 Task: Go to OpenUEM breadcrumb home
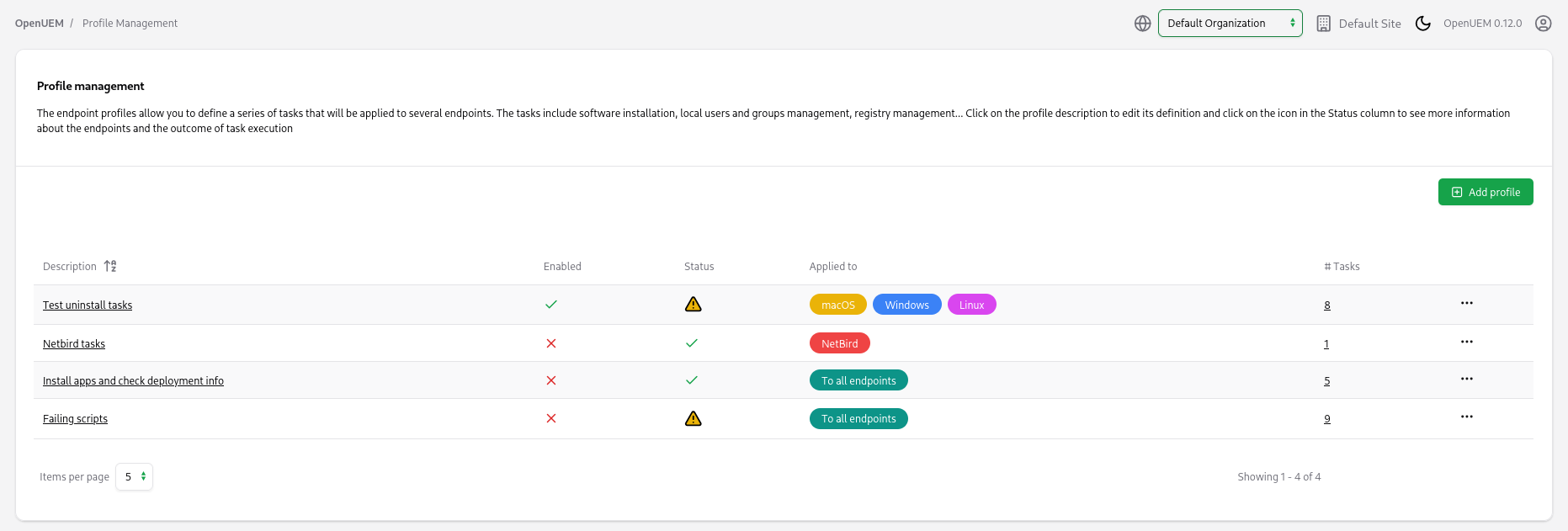pos(39,24)
